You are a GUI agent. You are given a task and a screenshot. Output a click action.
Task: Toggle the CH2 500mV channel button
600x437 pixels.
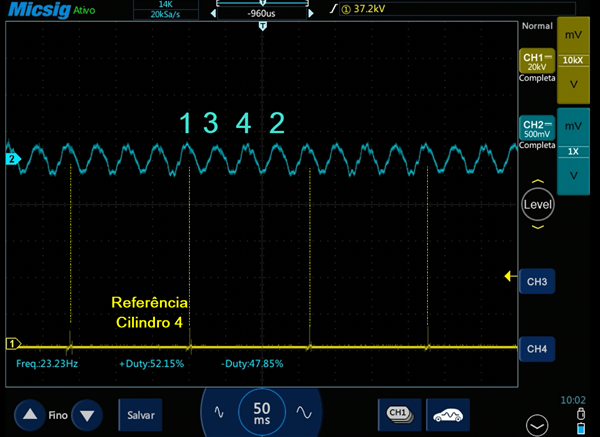[537, 132]
